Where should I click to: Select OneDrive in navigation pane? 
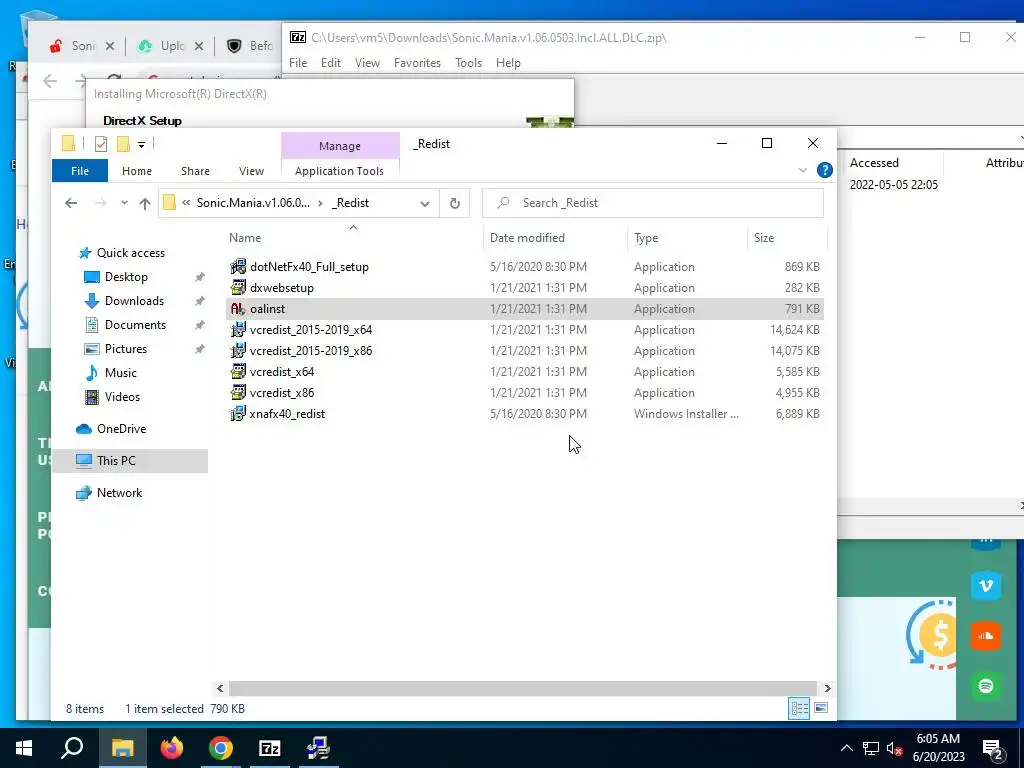(121, 429)
